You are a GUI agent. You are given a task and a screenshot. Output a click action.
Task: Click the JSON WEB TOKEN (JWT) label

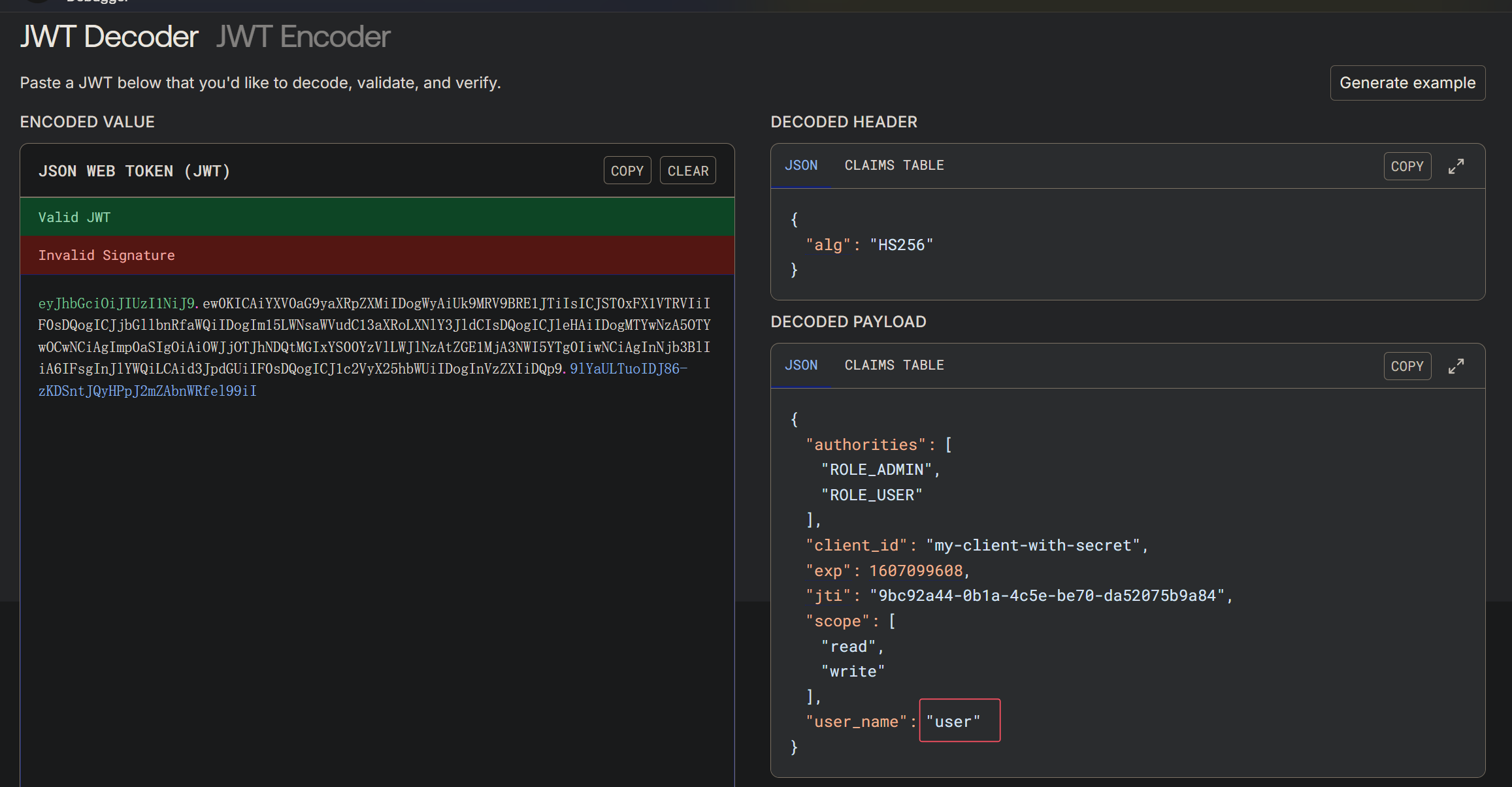(134, 171)
